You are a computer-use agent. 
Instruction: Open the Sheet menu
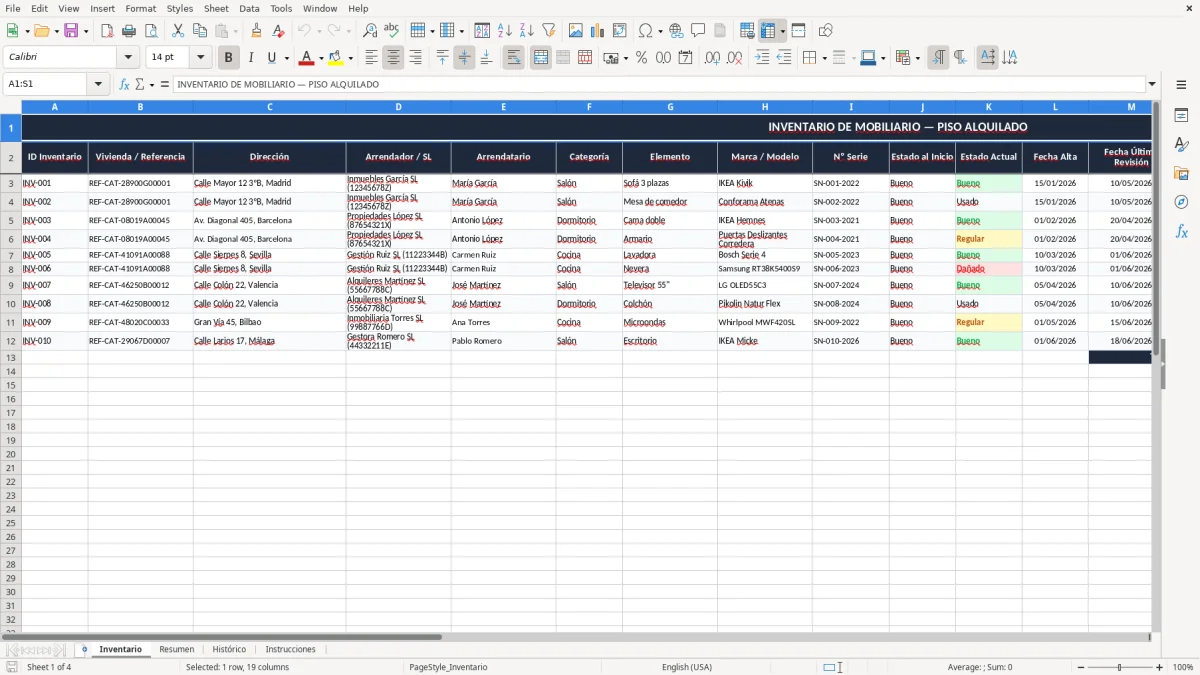[216, 8]
